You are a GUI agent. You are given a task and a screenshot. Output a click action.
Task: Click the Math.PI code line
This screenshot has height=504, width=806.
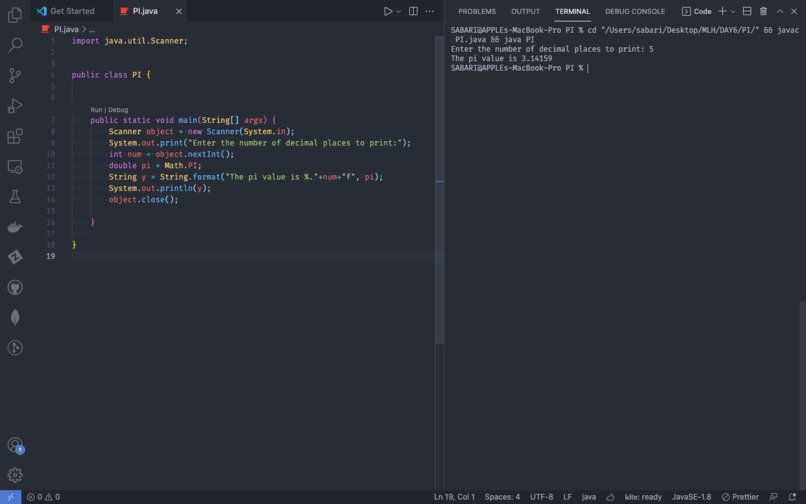click(155, 165)
